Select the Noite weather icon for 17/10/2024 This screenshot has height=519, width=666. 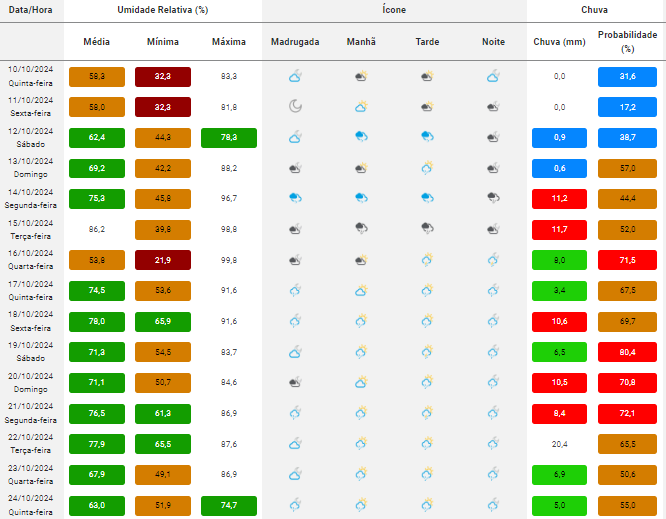[x=493, y=290]
